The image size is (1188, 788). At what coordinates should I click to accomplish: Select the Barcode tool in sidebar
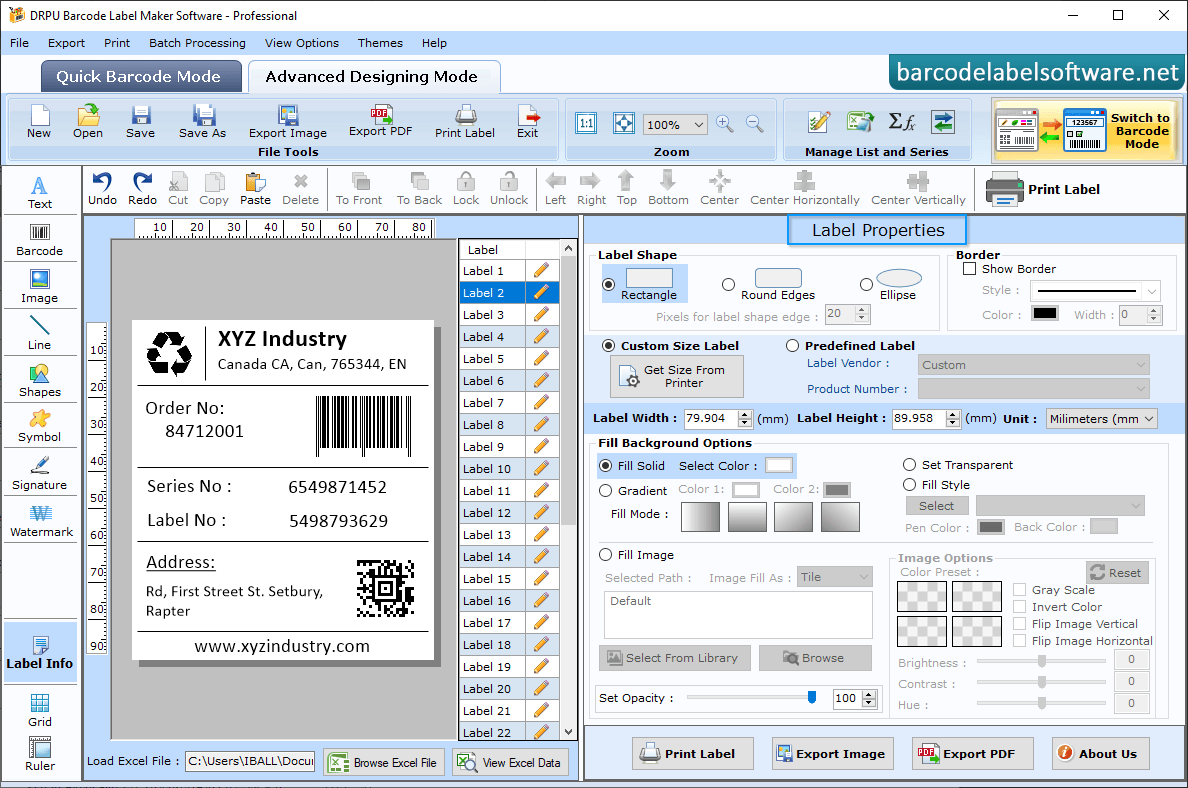[x=39, y=239]
